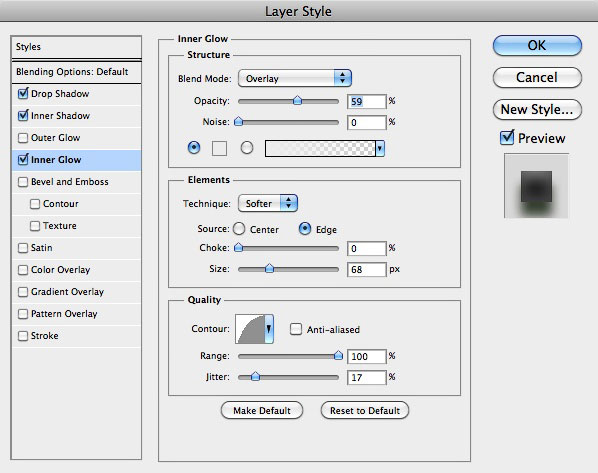Focus the Size pixel value field
Image resolution: width=598 pixels, height=473 pixels.
[367, 269]
